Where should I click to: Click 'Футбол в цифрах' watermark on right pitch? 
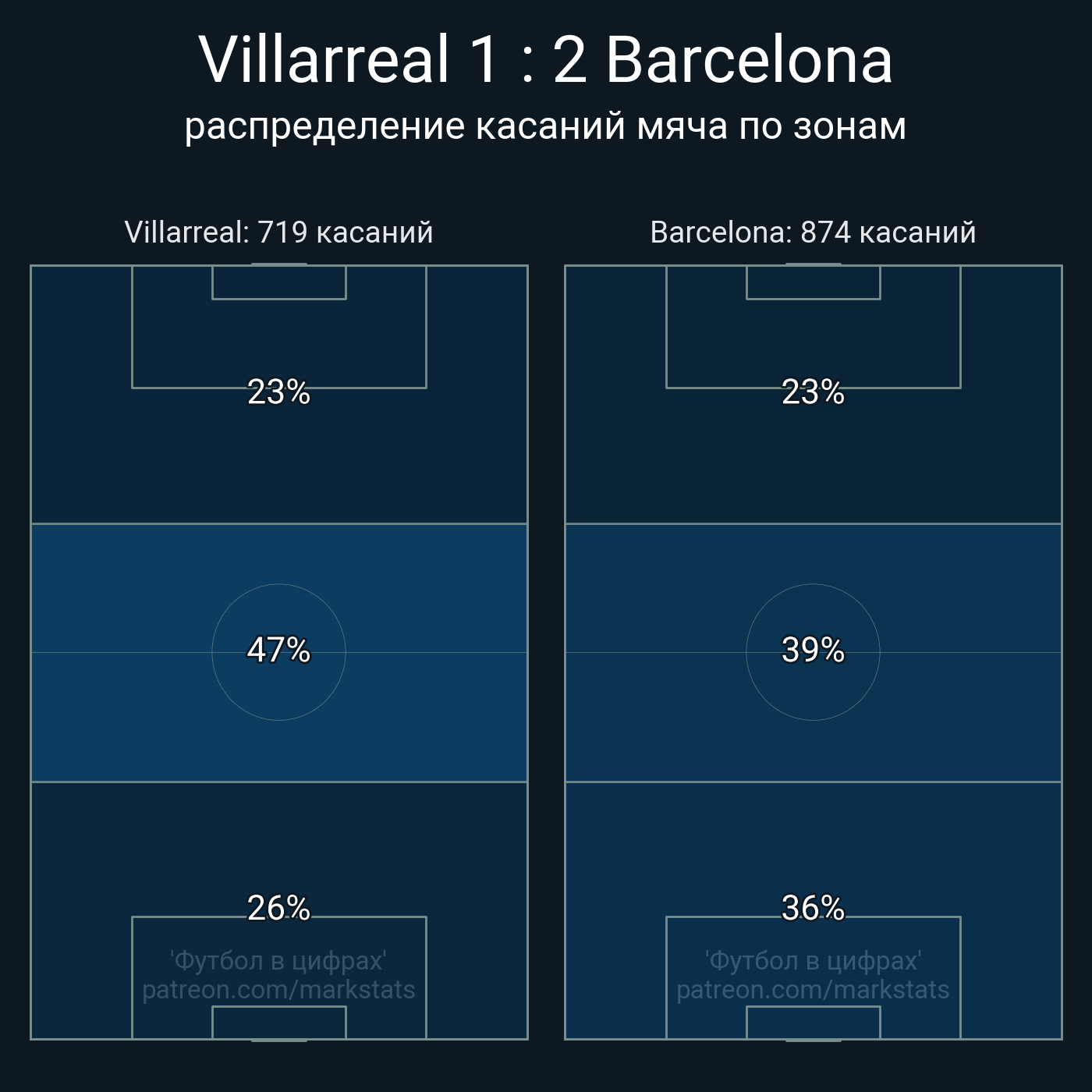point(813,961)
